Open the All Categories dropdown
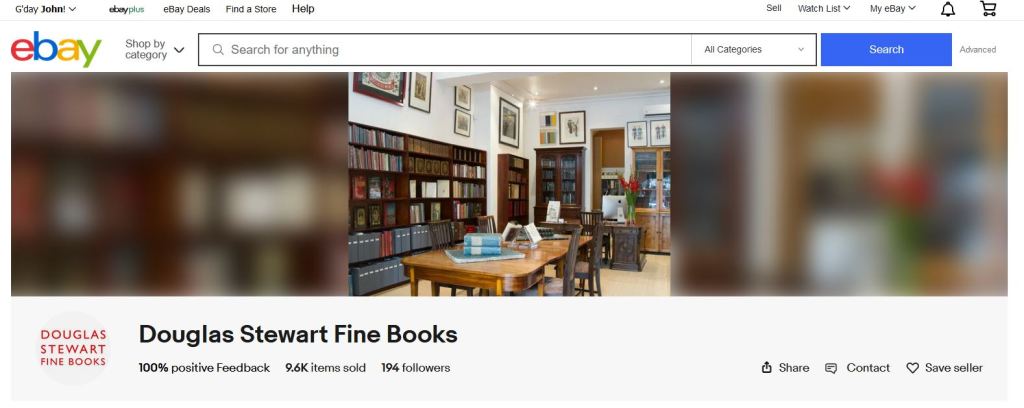This screenshot has height=408, width=1024. [x=754, y=49]
